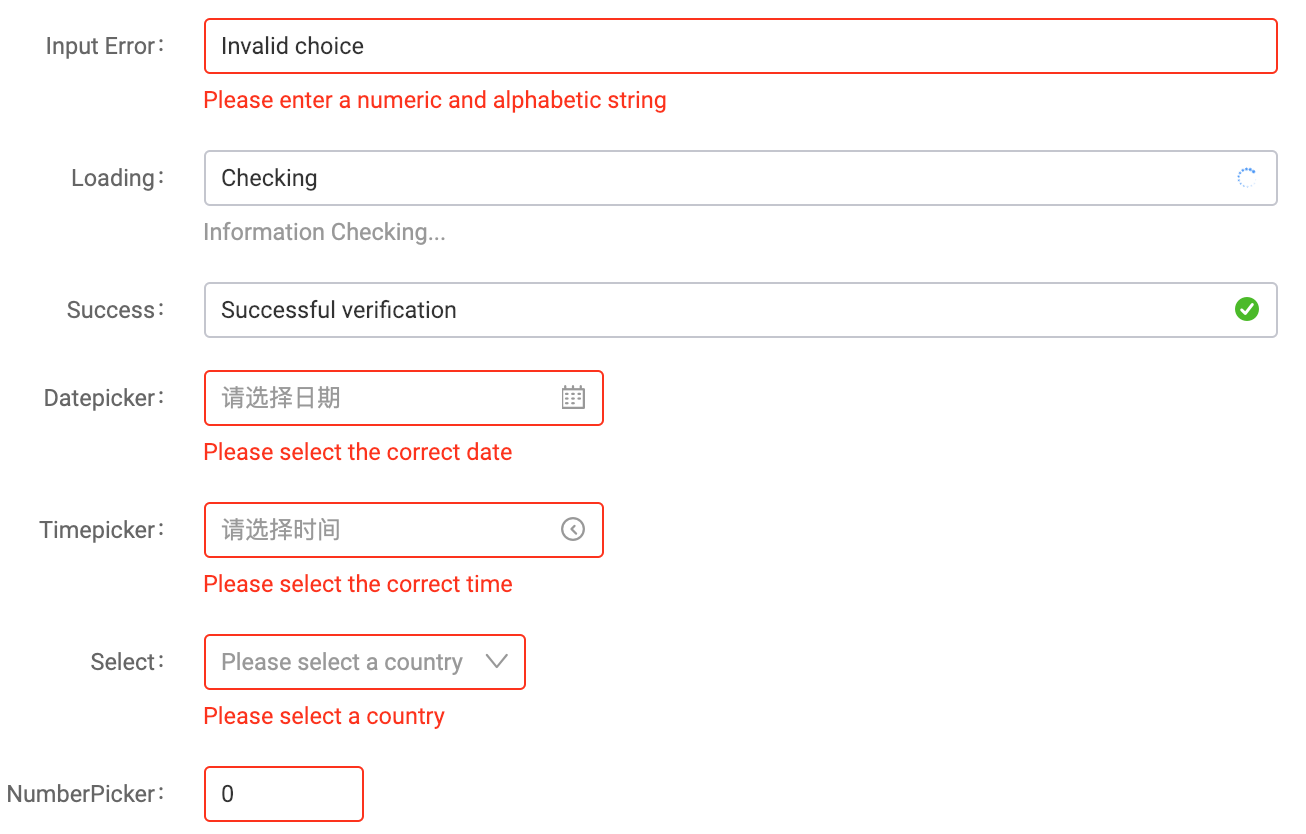
Task: Click the clock icon in Timepicker
Action: point(573,530)
